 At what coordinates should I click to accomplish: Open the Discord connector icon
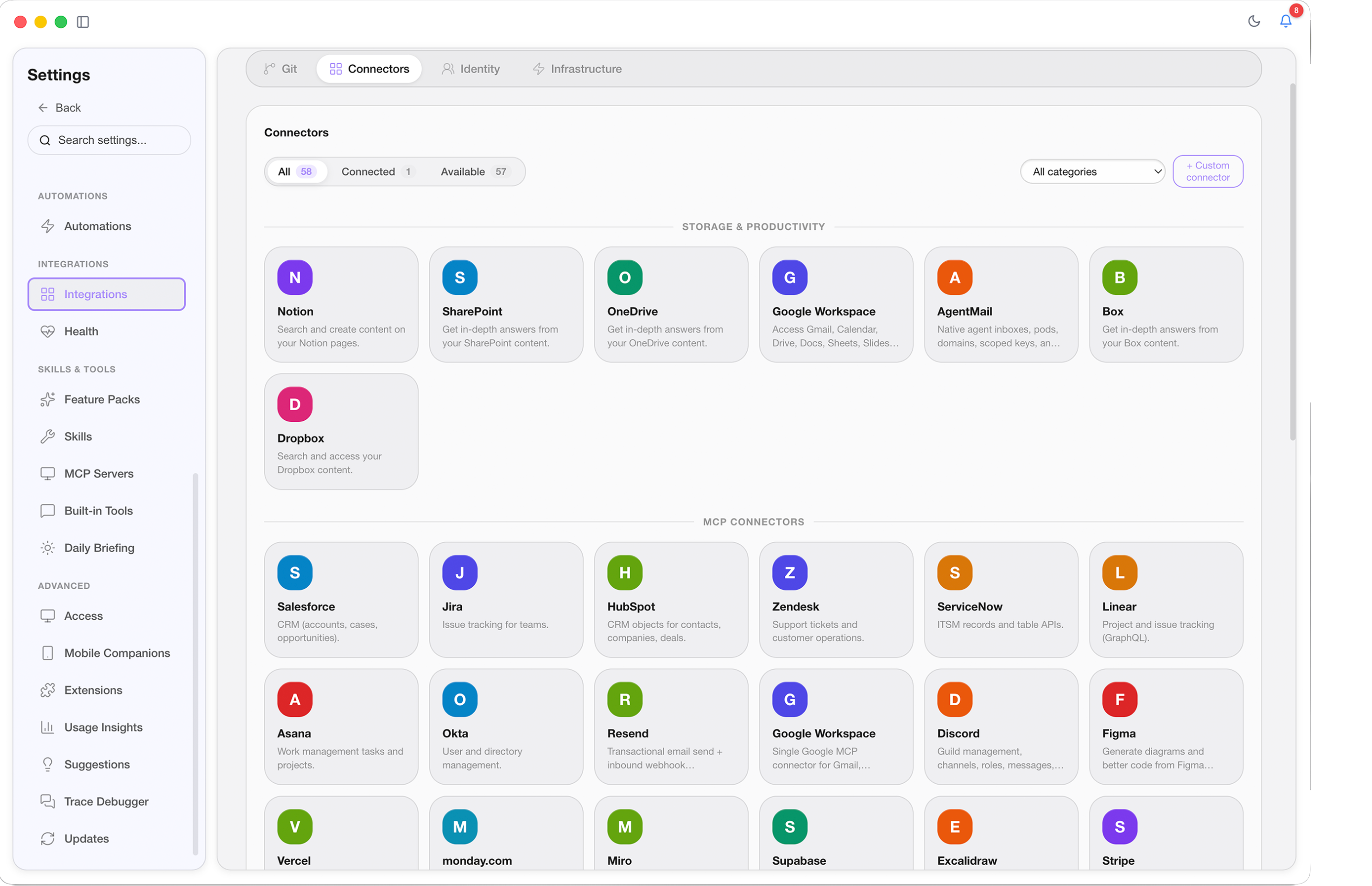(x=954, y=700)
